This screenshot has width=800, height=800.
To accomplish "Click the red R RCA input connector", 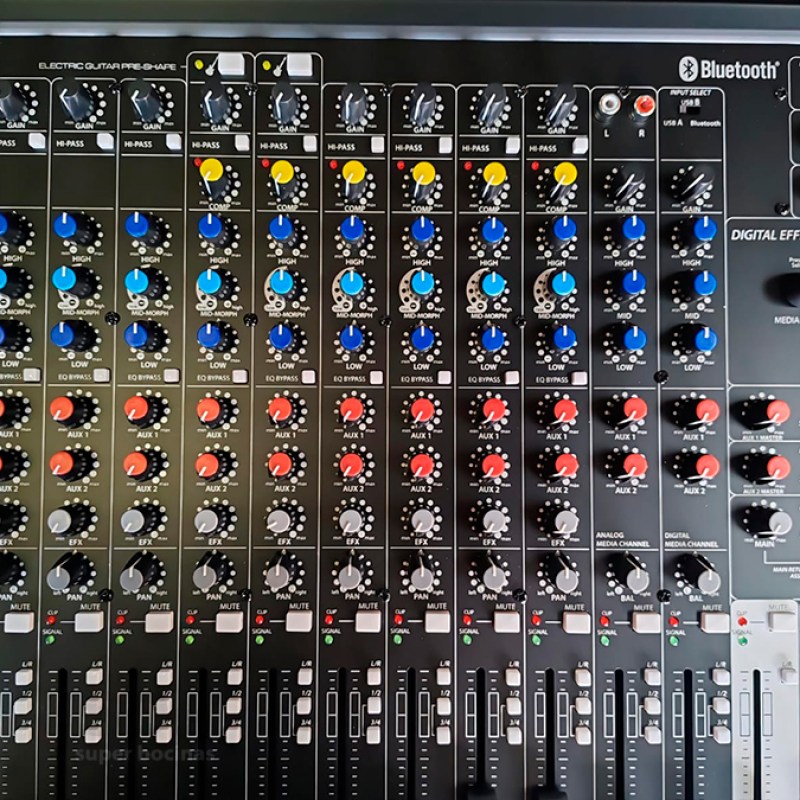I will (643, 105).
